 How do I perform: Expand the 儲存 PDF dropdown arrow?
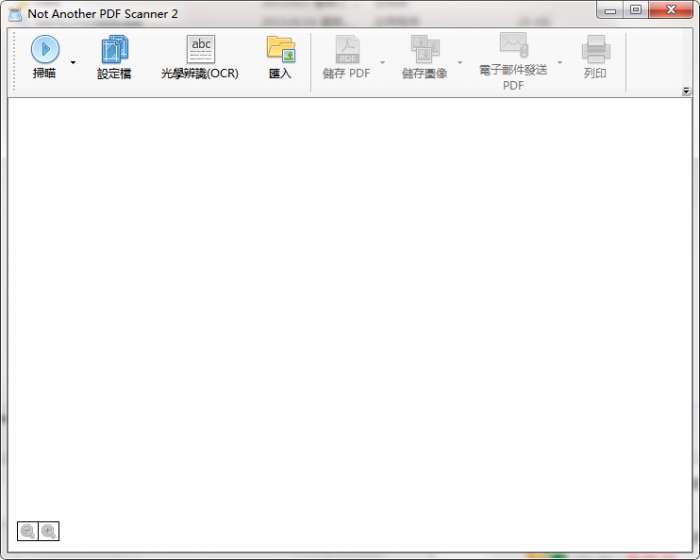(x=383, y=62)
